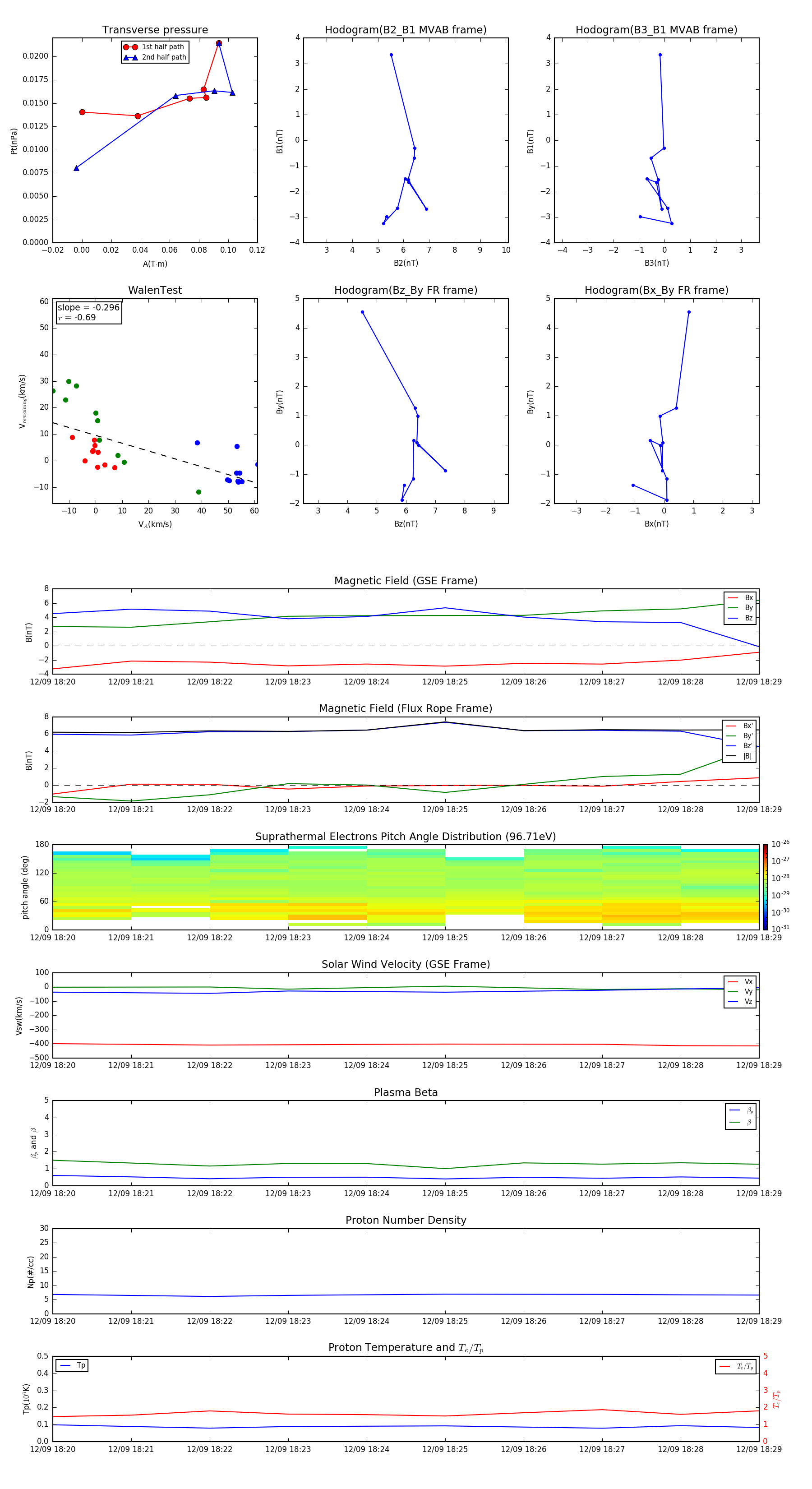Select the 'Hodogram(Bz_By FR frame)' title
The width and height of the screenshot is (812, 1489).
click(x=406, y=290)
